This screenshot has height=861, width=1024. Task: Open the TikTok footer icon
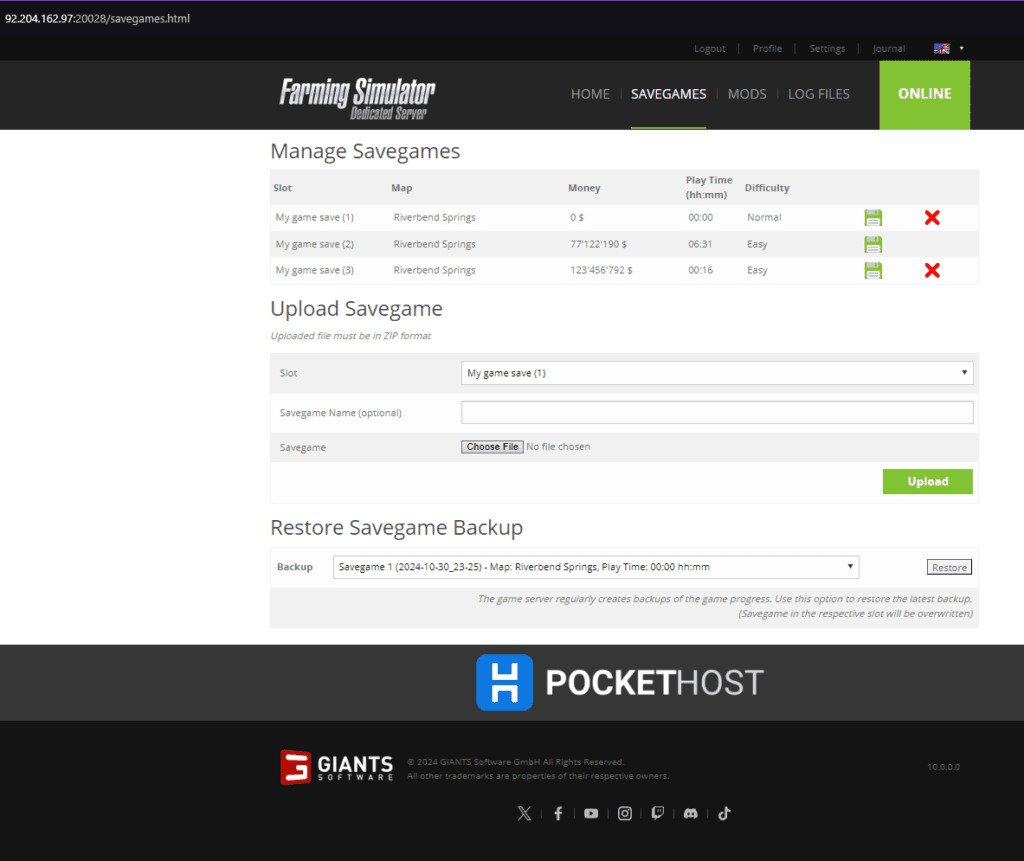[x=724, y=814]
